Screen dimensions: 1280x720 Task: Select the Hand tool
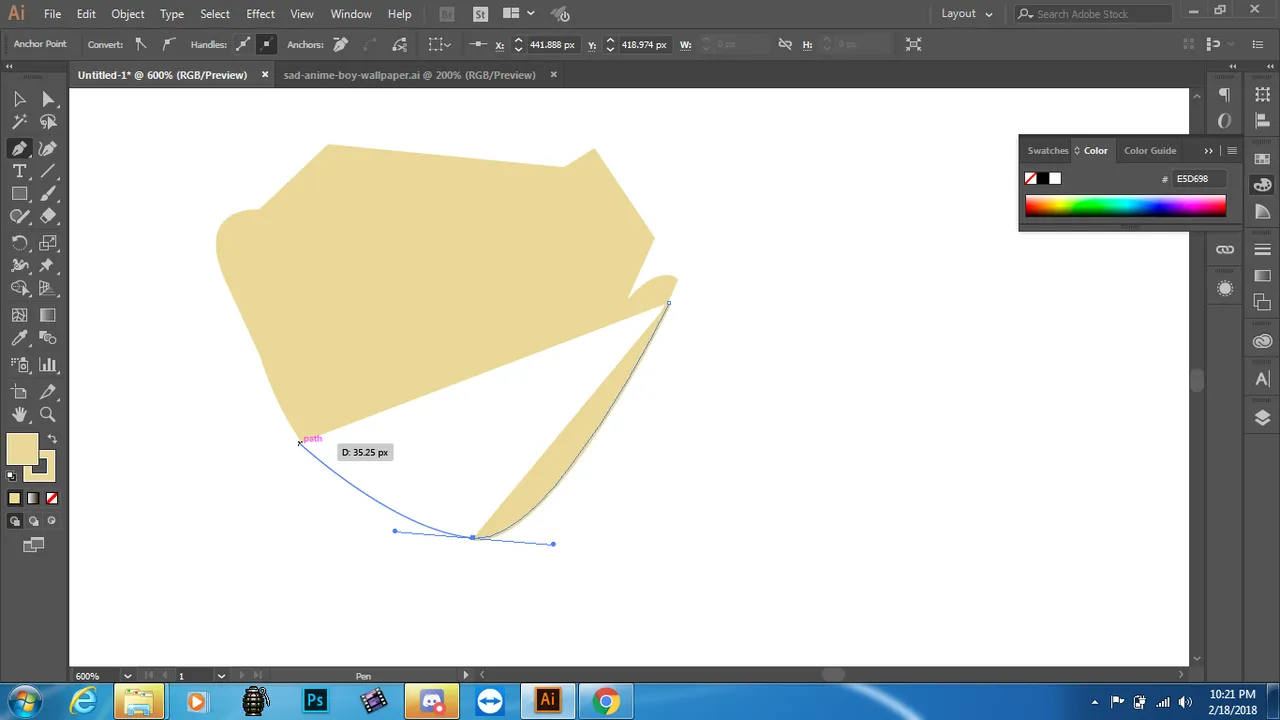[19, 414]
